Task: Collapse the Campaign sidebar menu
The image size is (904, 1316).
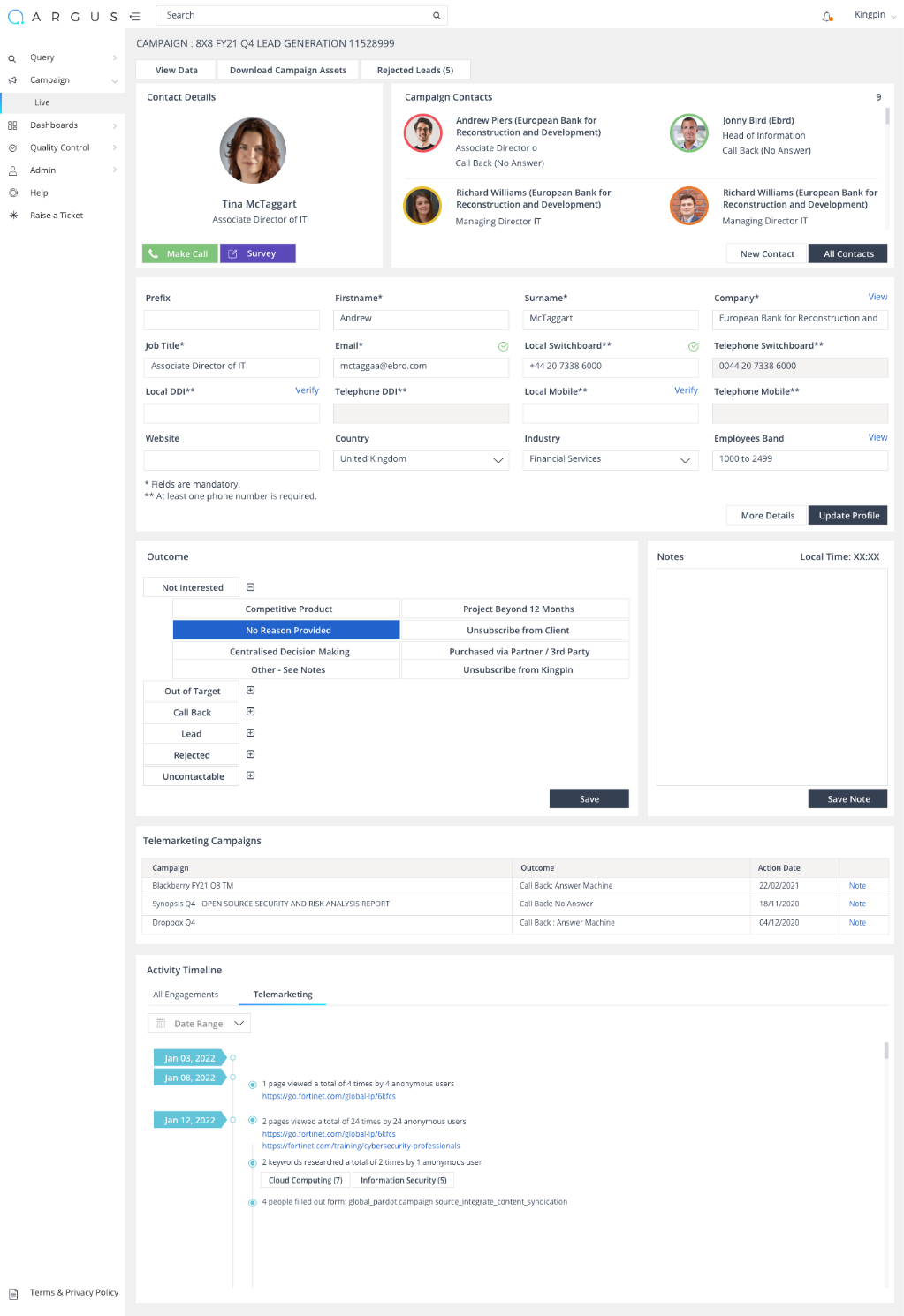Action: coord(115,80)
